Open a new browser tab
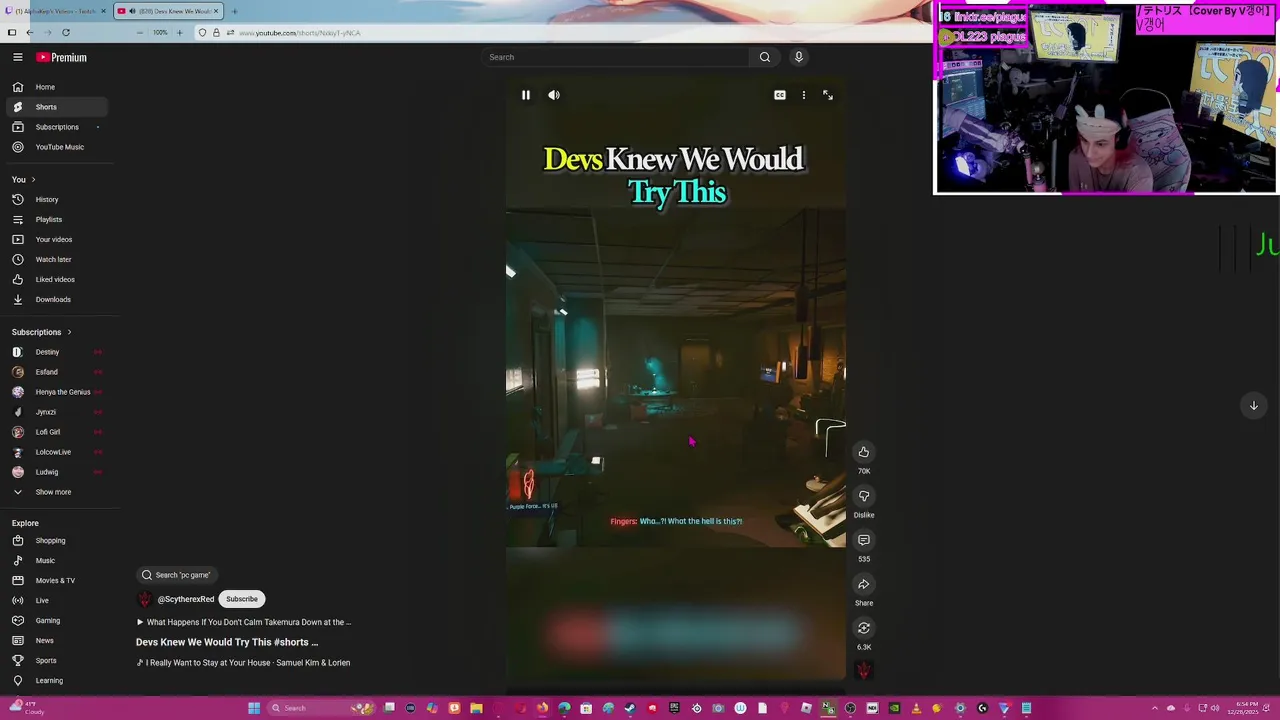This screenshot has width=1280, height=720. pyautogui.click(x=234, y=11)
